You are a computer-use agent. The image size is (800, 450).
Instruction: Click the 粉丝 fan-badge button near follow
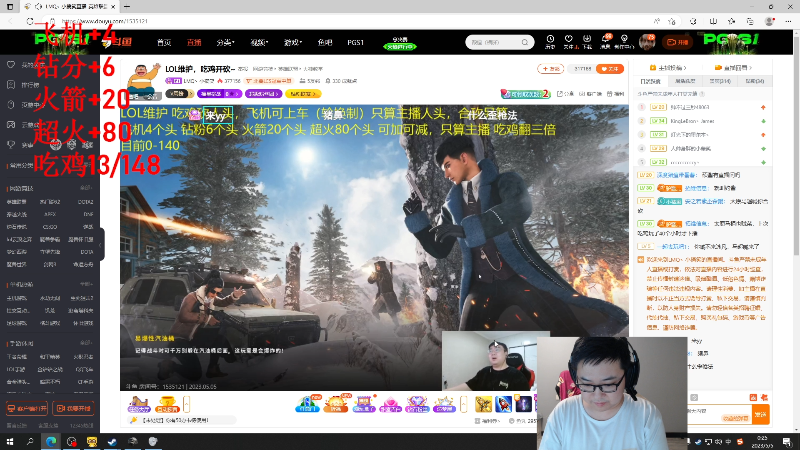pos(550,69)
